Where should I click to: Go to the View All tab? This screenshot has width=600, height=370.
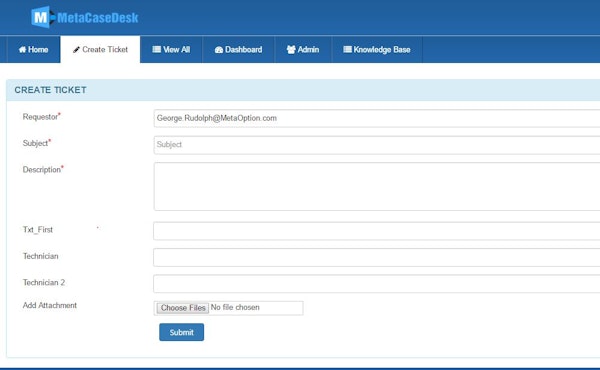[x=171, y=50]
